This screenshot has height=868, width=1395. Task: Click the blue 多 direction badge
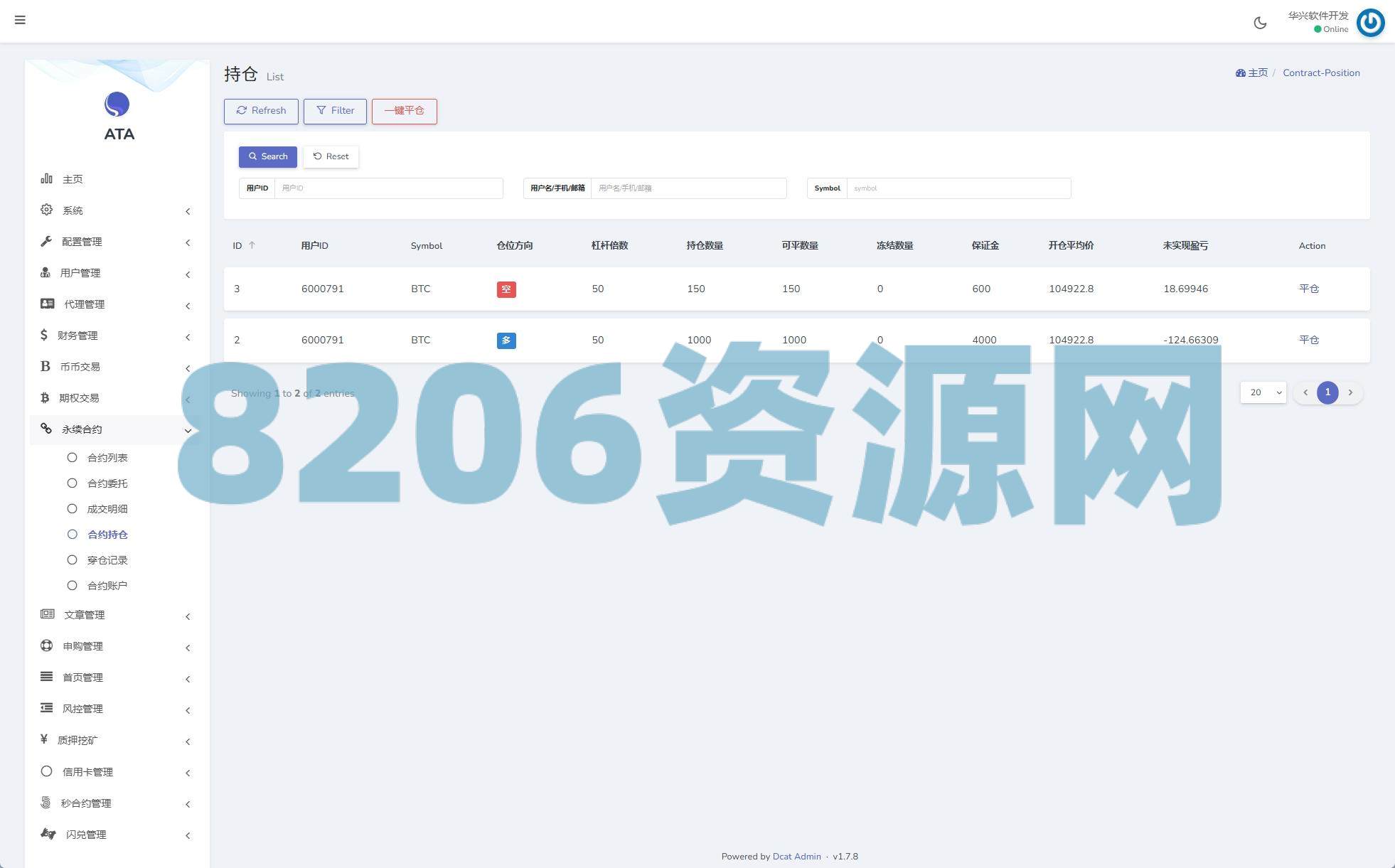pyautogui.click(x=506, y=341)
